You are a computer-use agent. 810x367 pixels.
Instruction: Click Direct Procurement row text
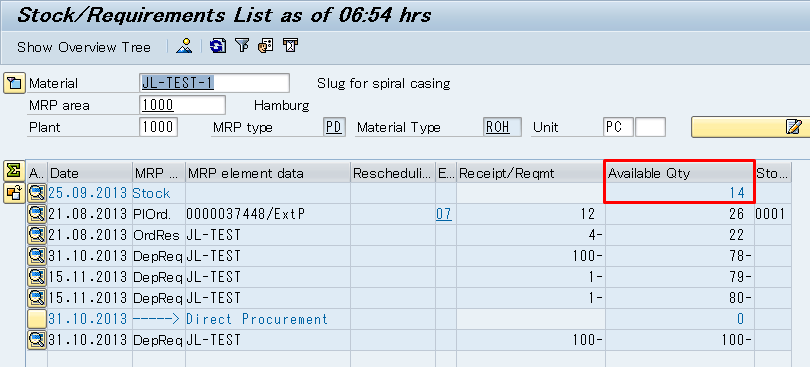pos(257,319)
